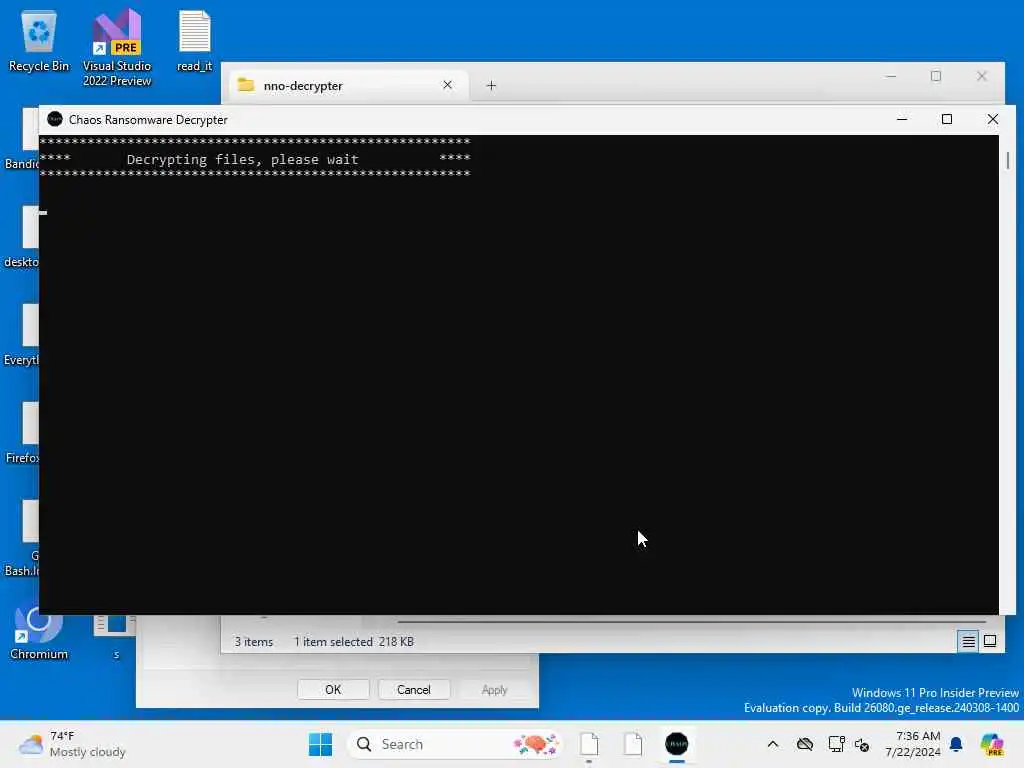Minimize the Chaos Ransomware Decrypter window
1024x768 pixels.
902,120
